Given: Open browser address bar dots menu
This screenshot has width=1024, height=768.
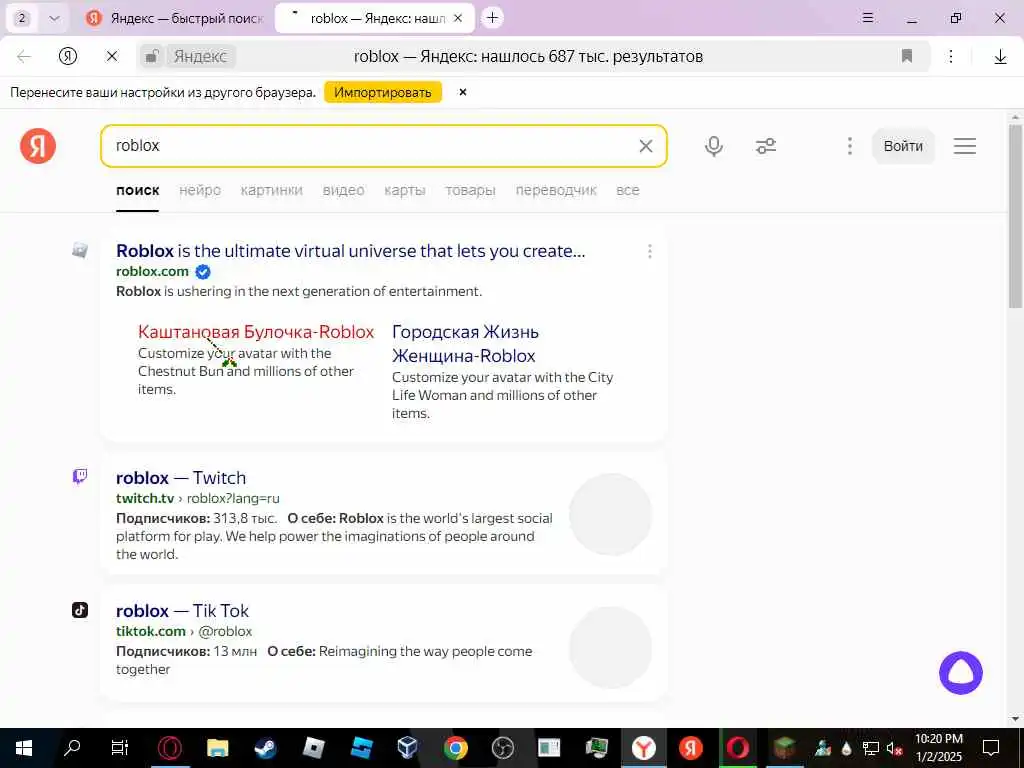Looking at the screenshot, I should click(x=951, y=57).
